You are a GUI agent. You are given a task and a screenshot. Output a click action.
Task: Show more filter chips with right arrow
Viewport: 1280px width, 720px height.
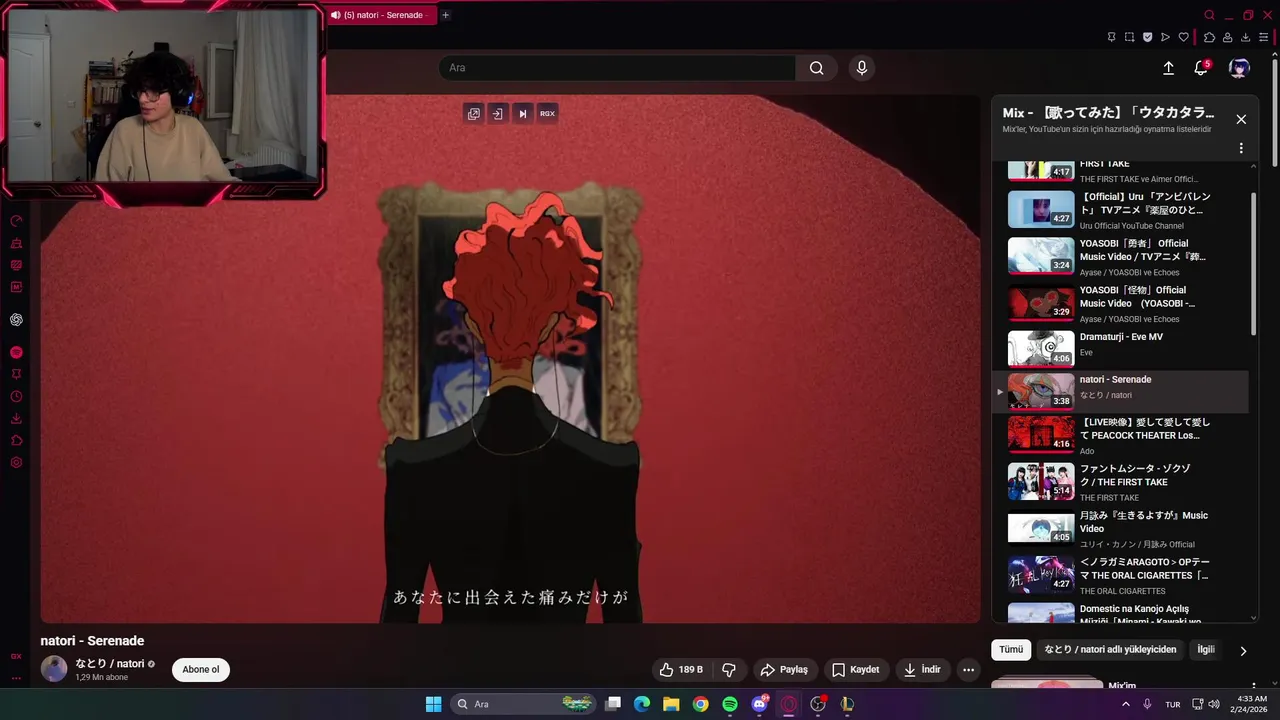point(1243,651)
